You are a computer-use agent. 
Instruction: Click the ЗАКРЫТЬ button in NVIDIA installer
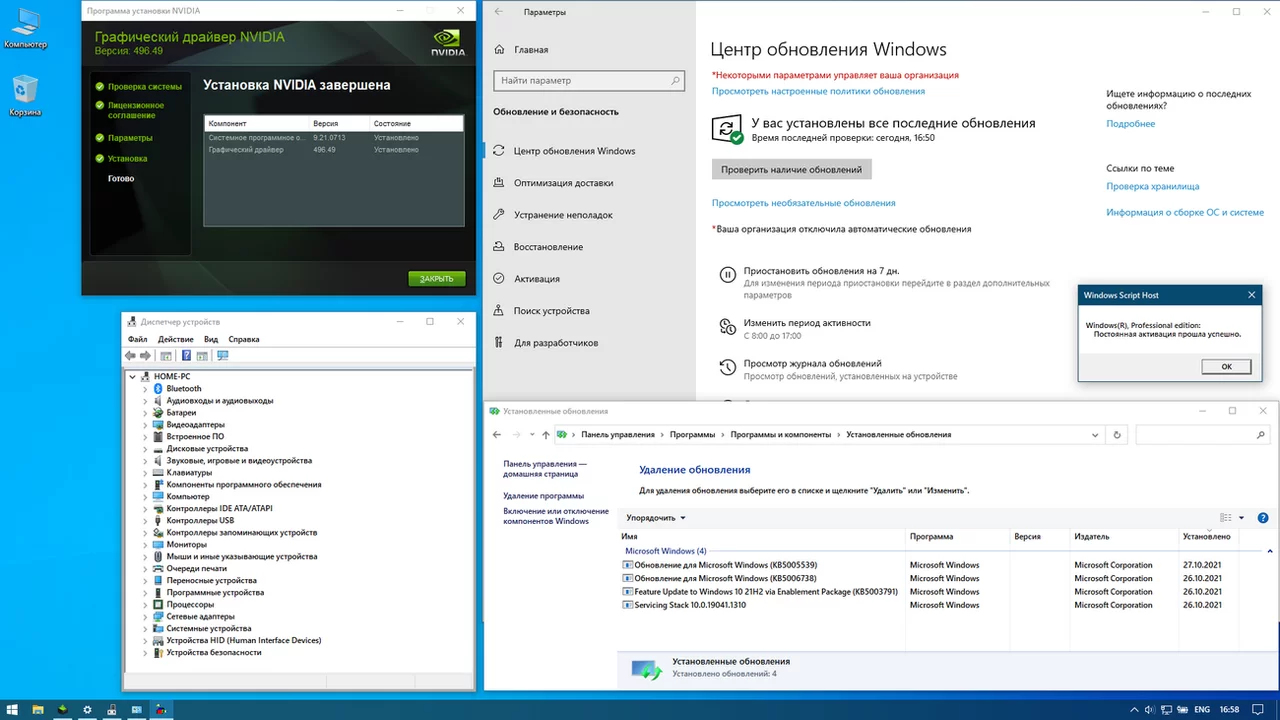coord(437,278)
